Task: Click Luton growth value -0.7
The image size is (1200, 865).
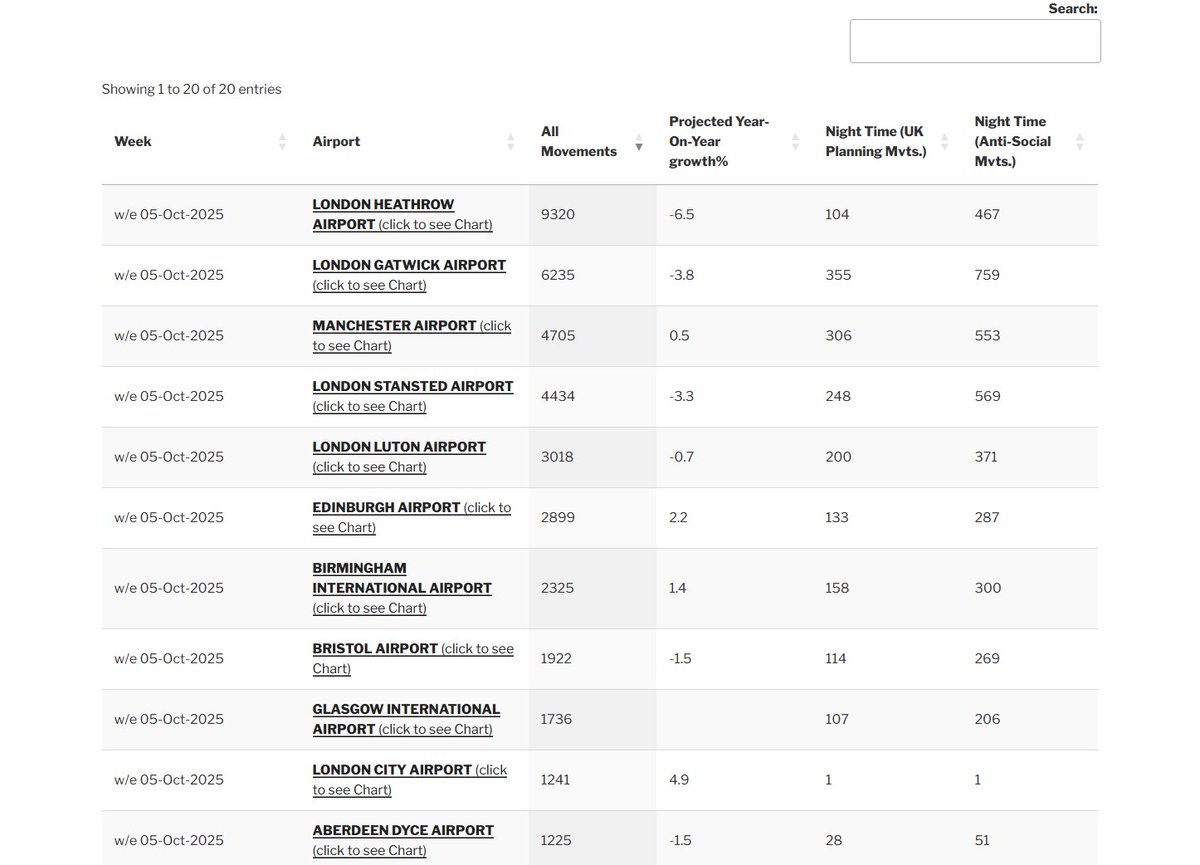Action: coord(682,457)
